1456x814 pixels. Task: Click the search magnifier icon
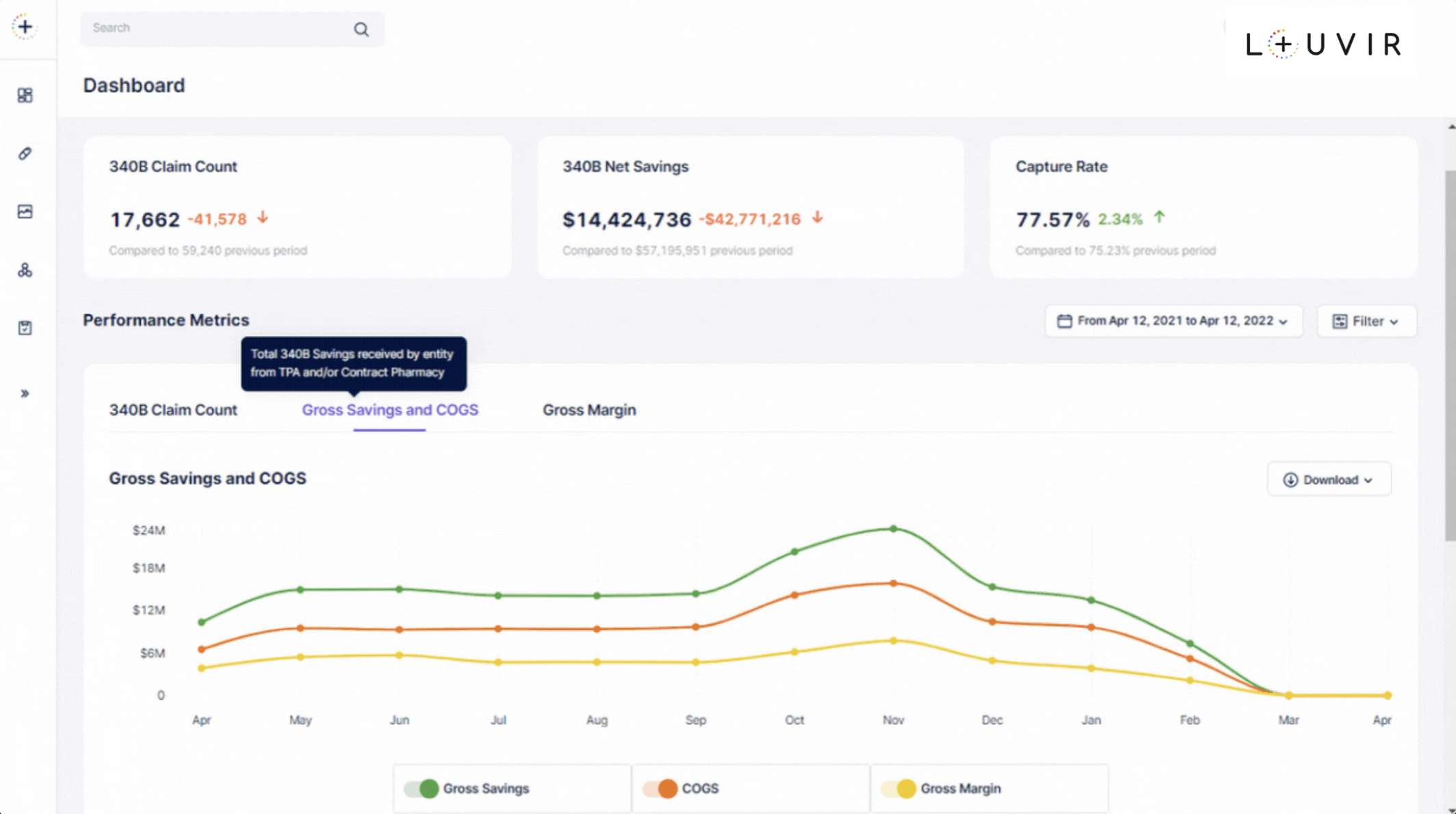tap(361, 29)
